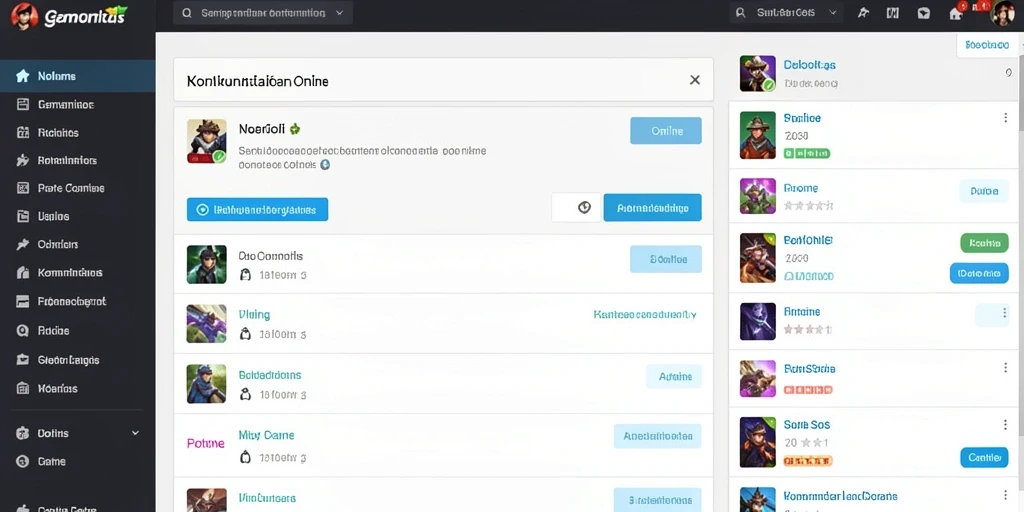Click the Oto Comotis game thumbnail
Screen dimensions: 1024x512
(x=206, y=264)
